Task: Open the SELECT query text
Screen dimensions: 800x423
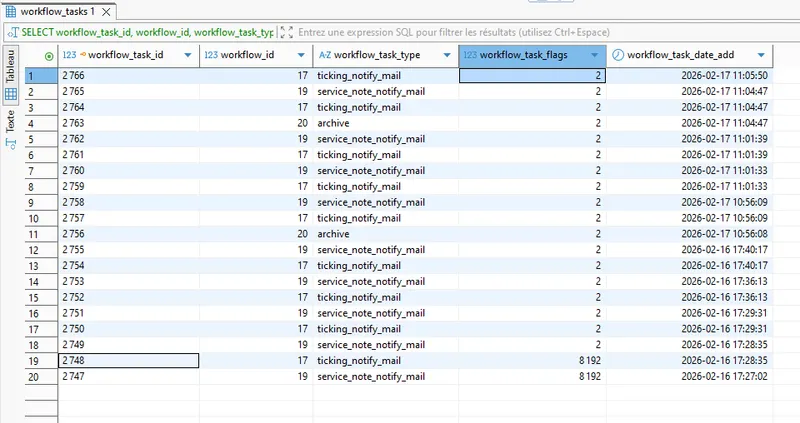Action: 147,33
